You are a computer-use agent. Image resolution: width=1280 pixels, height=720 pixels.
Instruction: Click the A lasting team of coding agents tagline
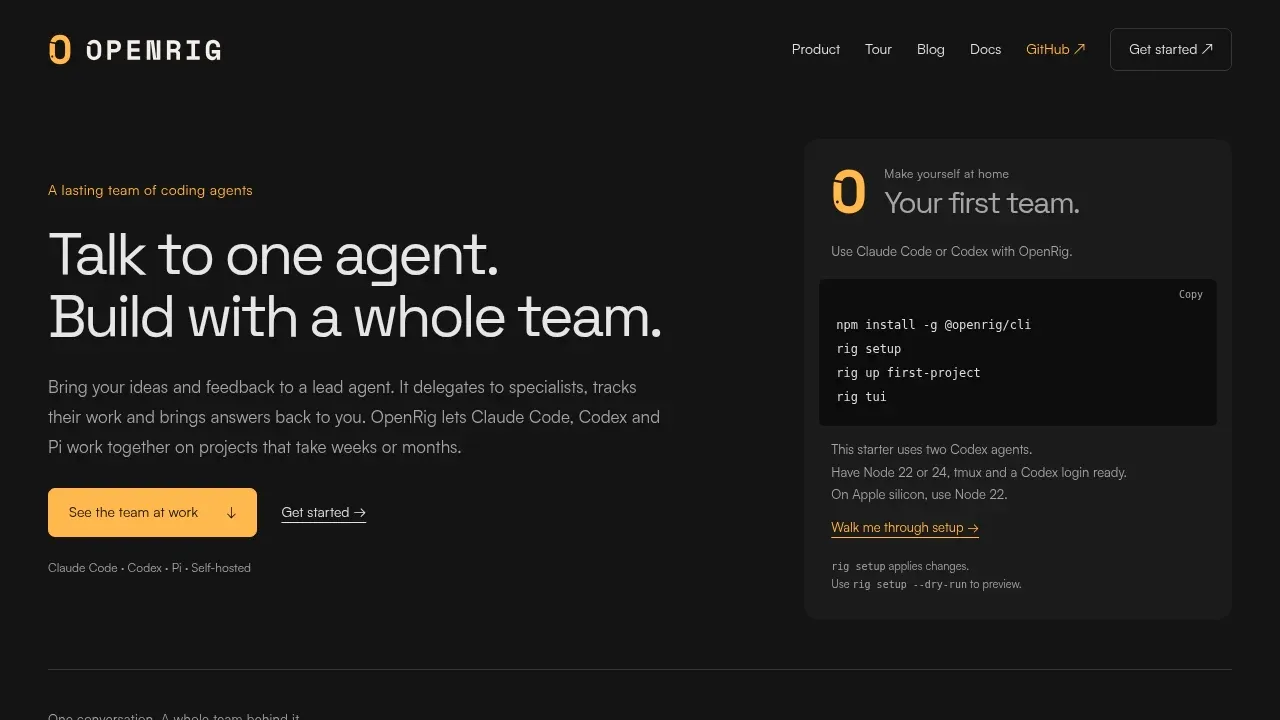[150, 190]
